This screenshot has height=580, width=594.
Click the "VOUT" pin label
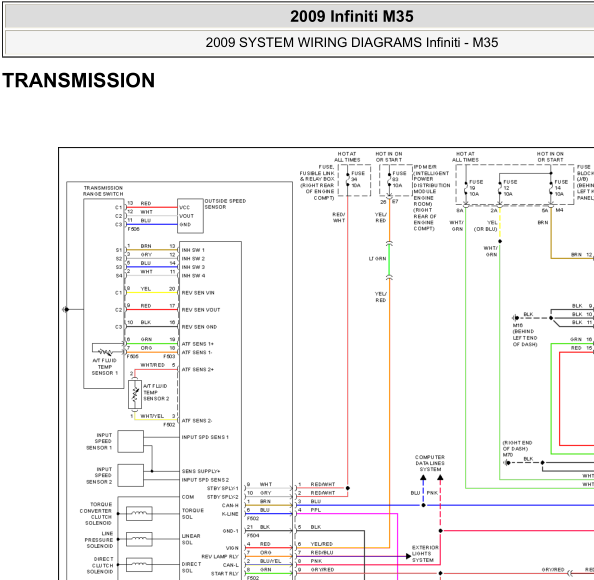pos(186,216)
